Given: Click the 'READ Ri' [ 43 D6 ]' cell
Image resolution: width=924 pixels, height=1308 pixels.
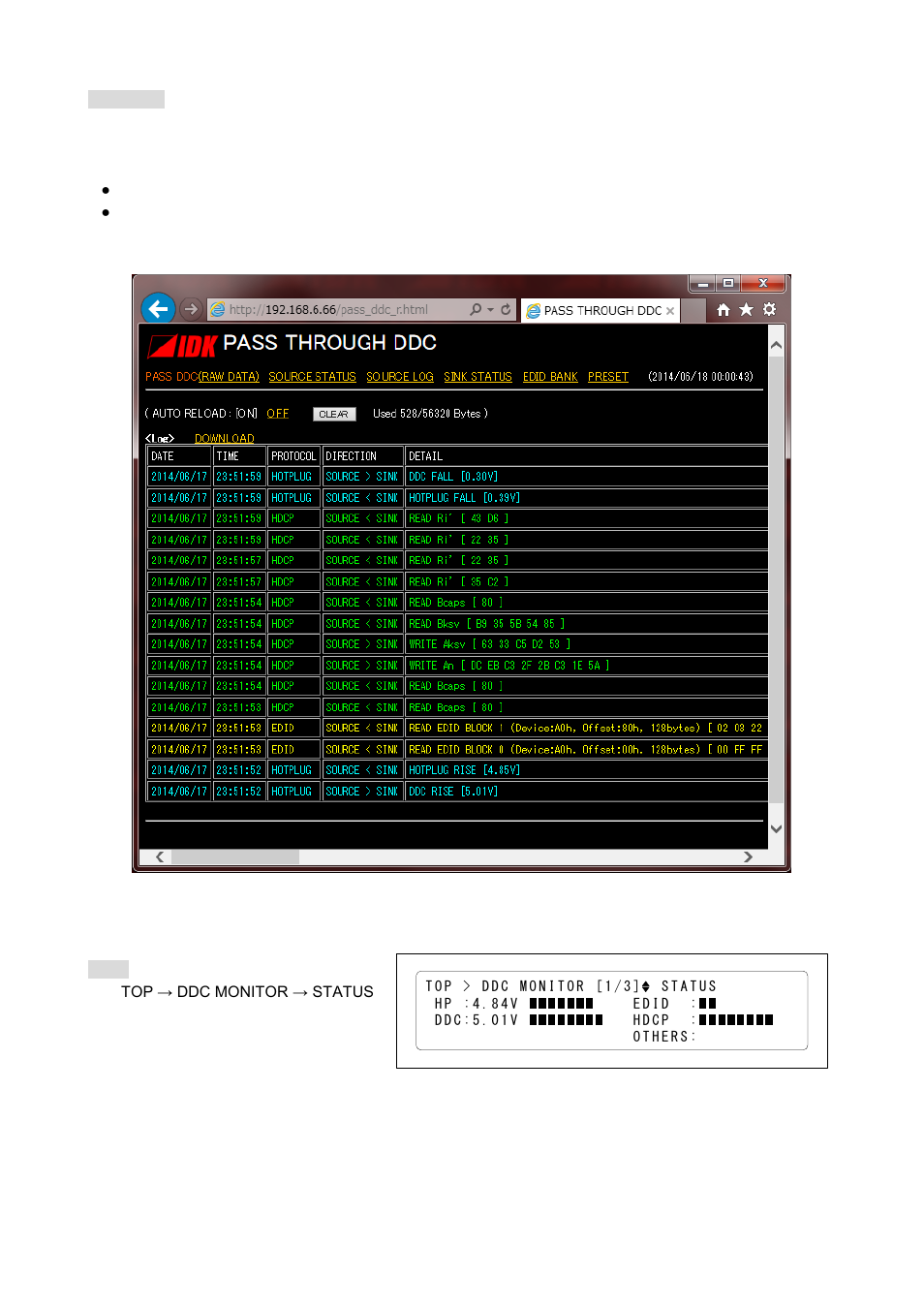Looking at the screenshot, I should 586,518.
